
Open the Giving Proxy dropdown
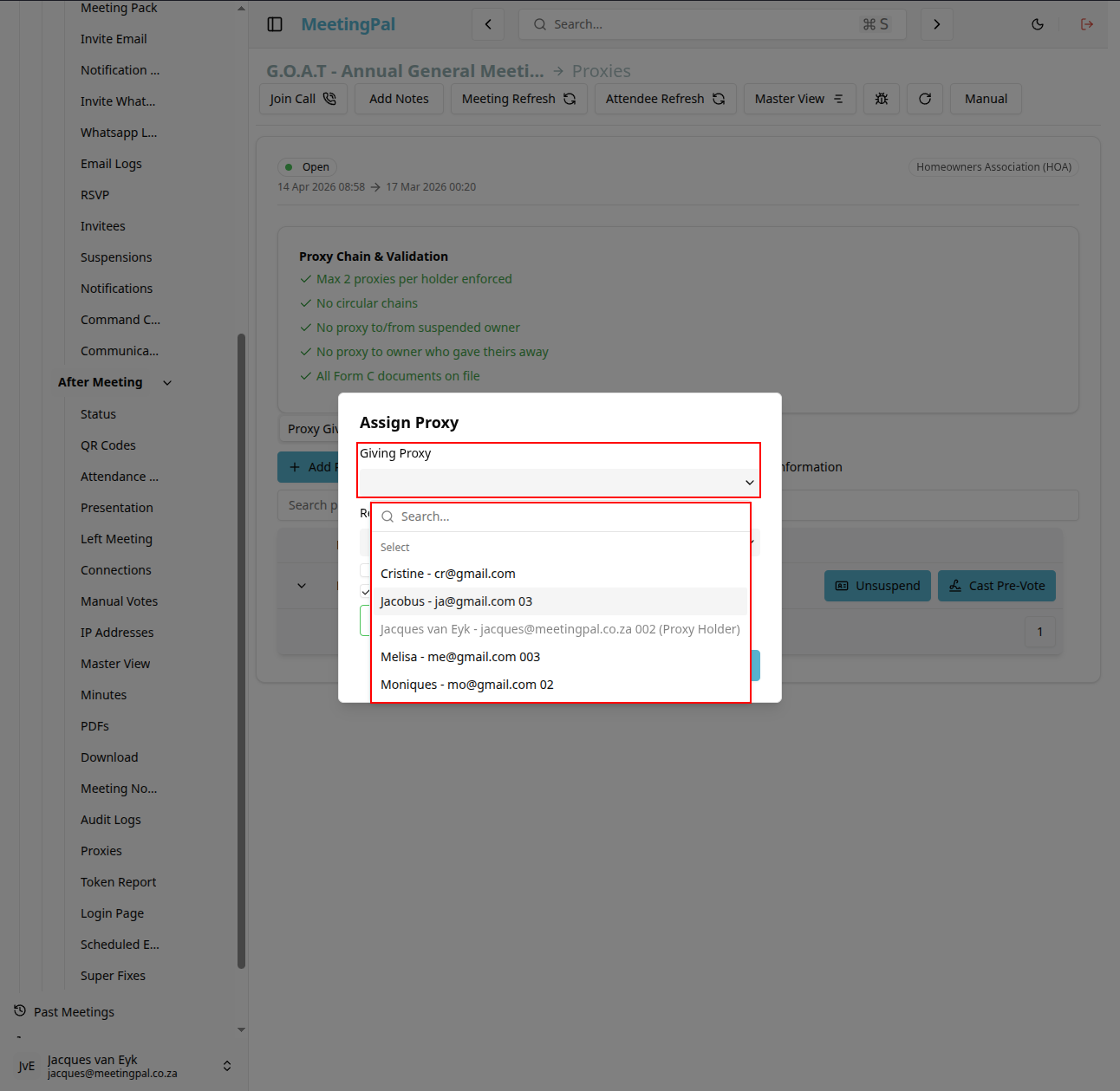(x=559, y=482)
